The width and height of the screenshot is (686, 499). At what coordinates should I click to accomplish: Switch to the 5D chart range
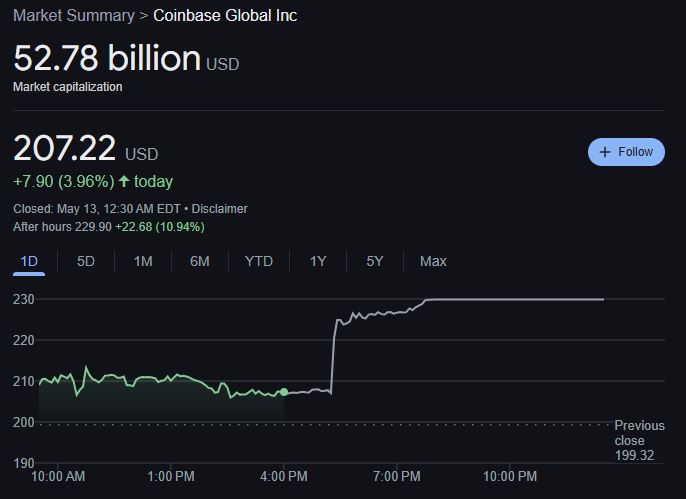[x=86, y=261]
